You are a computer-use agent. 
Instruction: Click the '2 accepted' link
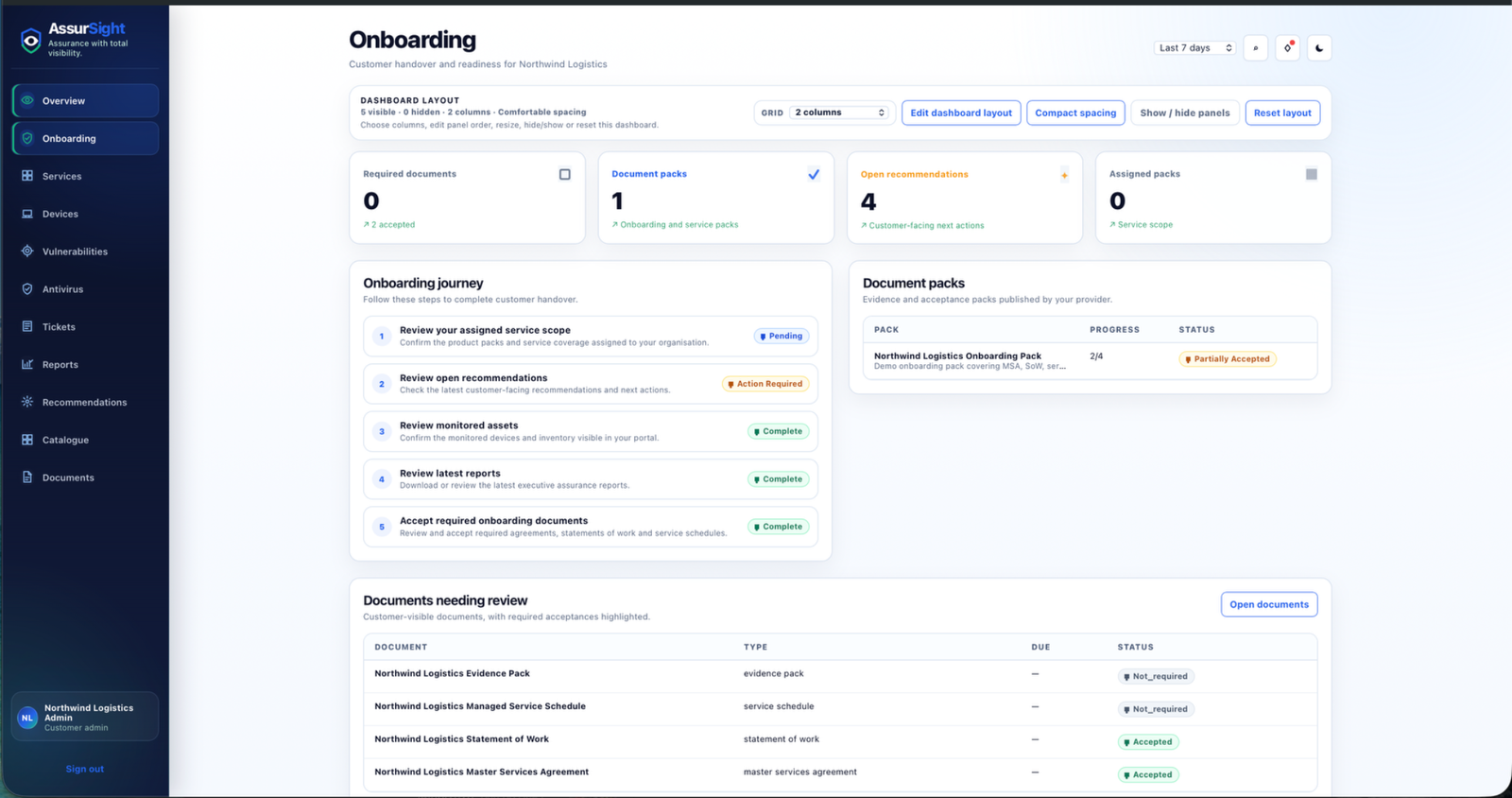tap(389, 225)
